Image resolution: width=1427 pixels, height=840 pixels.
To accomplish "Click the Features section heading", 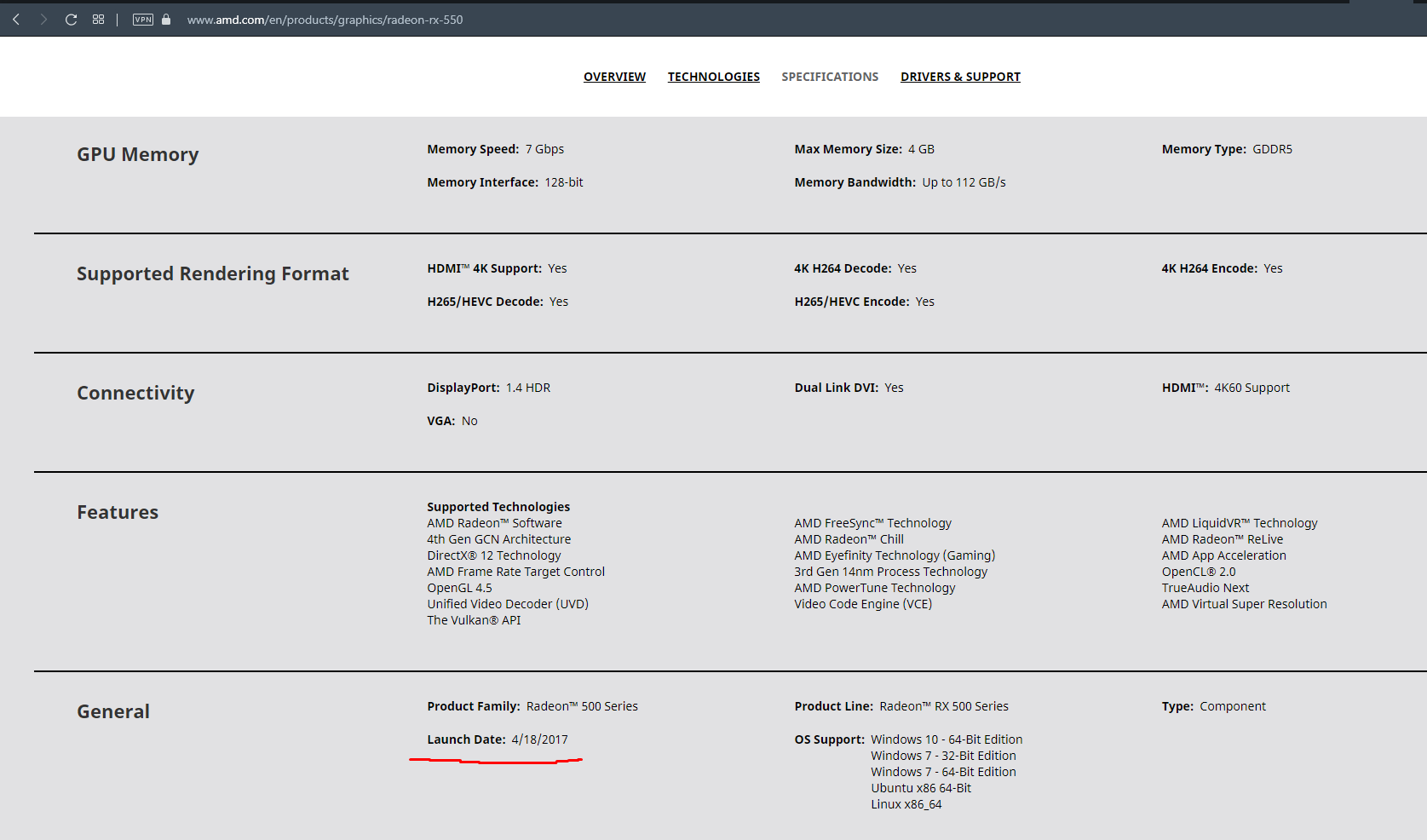I will click(x=118, y=512).
